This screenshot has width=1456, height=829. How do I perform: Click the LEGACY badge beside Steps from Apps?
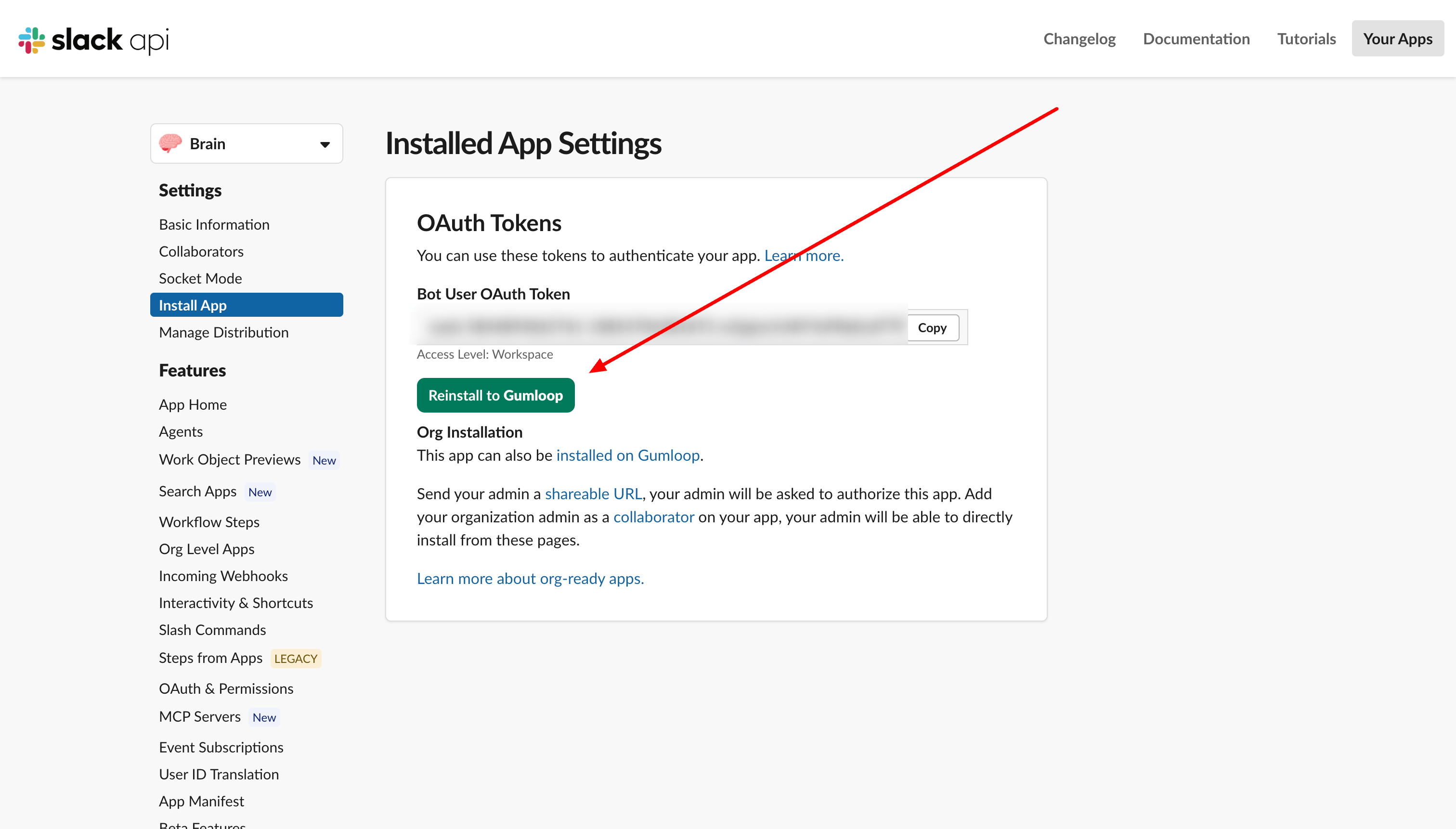[x=296, y=658]
